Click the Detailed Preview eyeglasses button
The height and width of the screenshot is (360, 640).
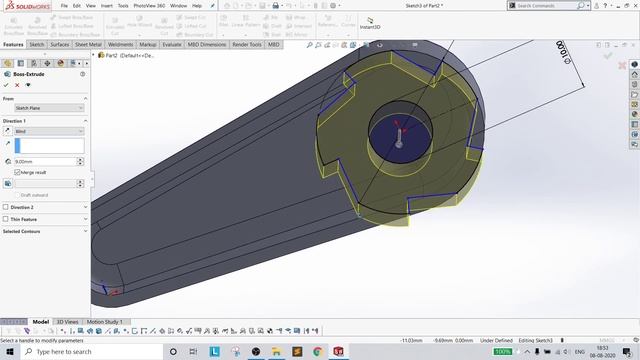click(28, 85)
